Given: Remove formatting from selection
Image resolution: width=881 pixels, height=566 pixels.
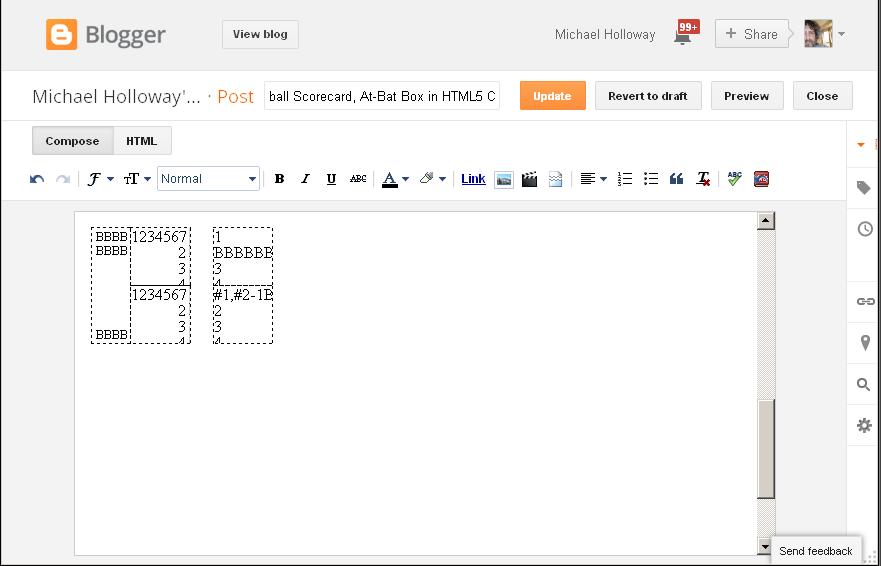Looking at the screenshot, I should click(703, 179).
